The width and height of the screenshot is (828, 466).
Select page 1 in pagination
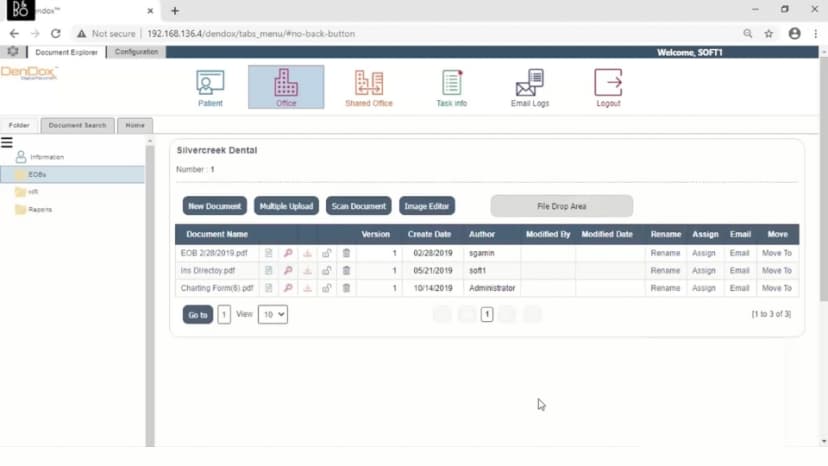[x=487, y=314]
